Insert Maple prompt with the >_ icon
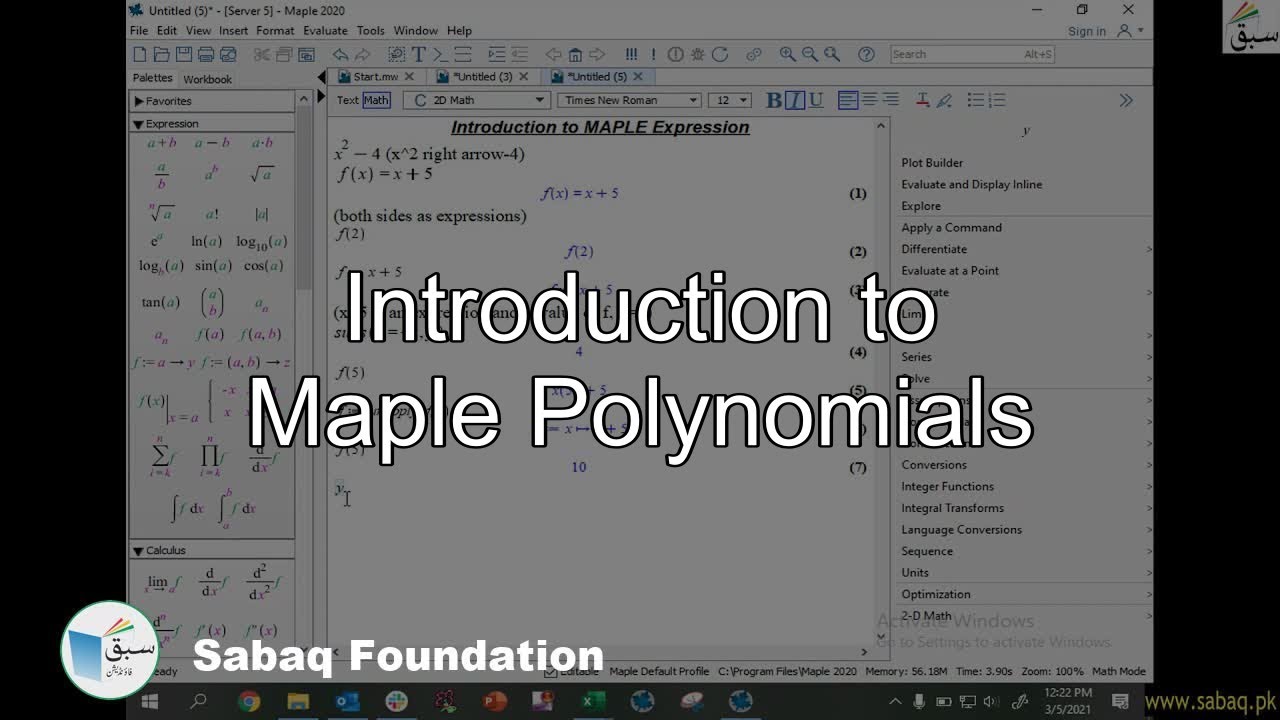The height and width of the screenshot is (720, 1280). point(440,54)
